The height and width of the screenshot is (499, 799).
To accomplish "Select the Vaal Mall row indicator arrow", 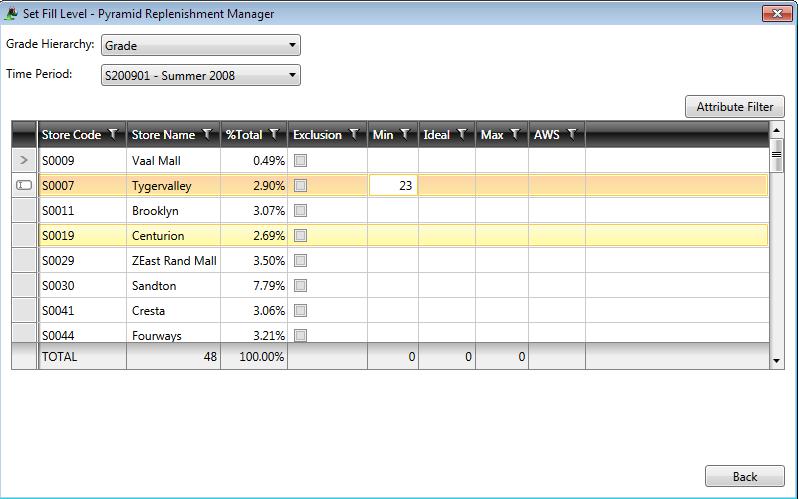I will [23, 160].
